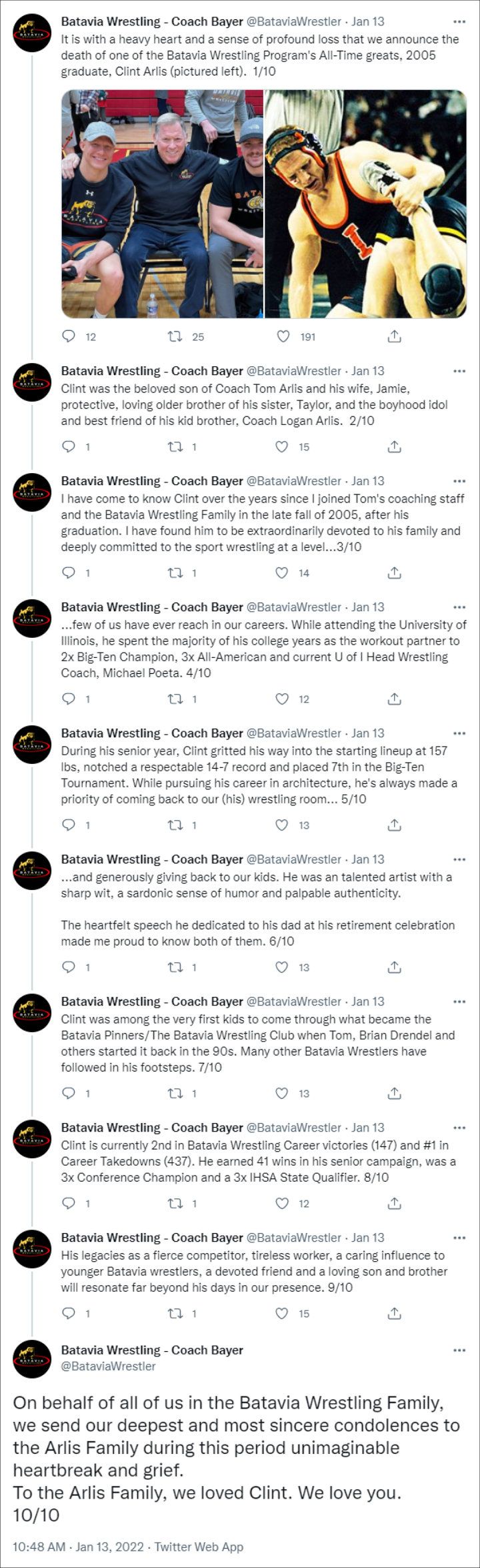Like the 2/10 tweet about Coach Tom Arlis
480x1568 pixels.
(x=283, y=446)
